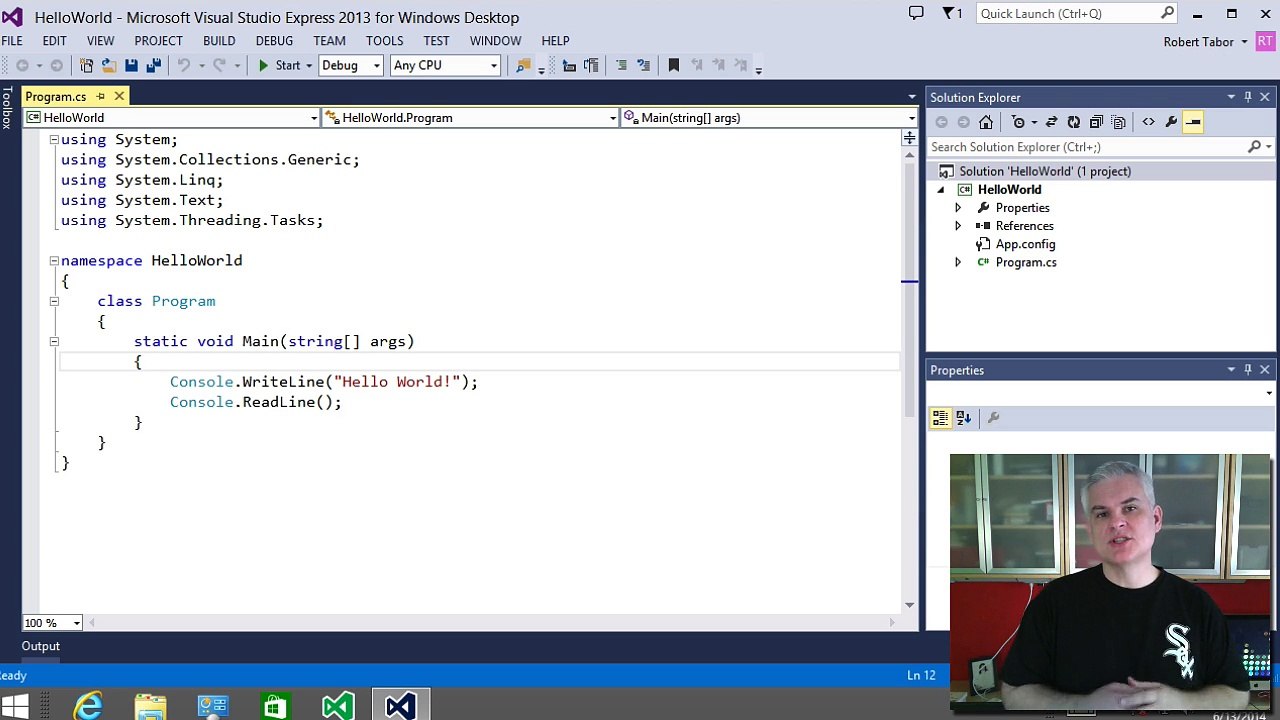The height and width of the screenshot is (720, 1280).
Task: Open the VIEW menu
Action: point(100,41)
